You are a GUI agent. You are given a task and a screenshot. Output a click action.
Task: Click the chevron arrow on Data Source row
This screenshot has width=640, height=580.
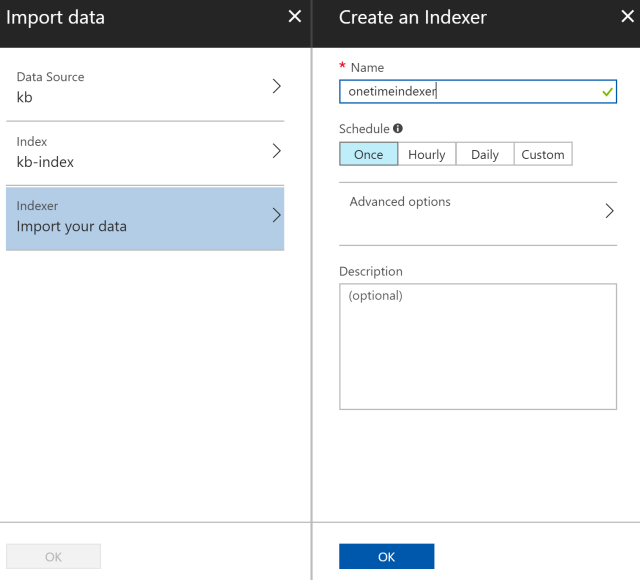276,86
